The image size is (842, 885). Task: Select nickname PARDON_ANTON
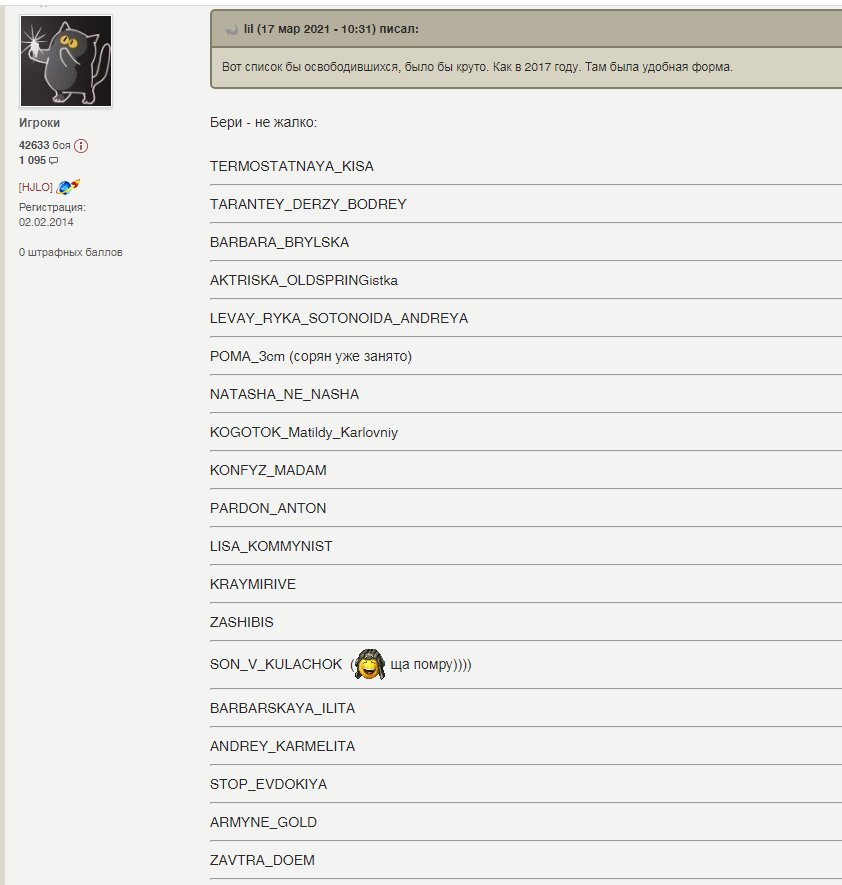(268, 509)
